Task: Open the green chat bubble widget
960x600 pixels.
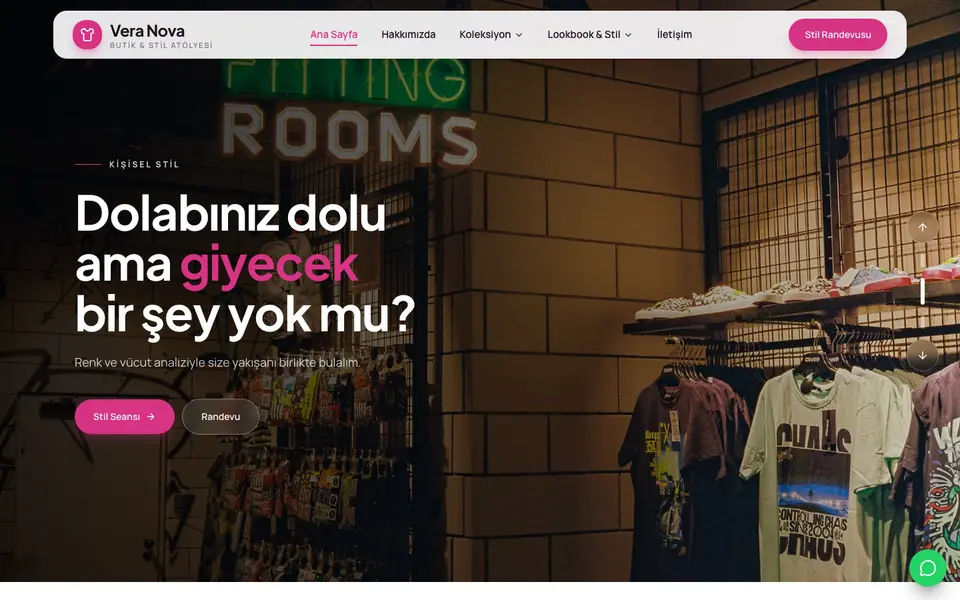Action: coord(928,568)
